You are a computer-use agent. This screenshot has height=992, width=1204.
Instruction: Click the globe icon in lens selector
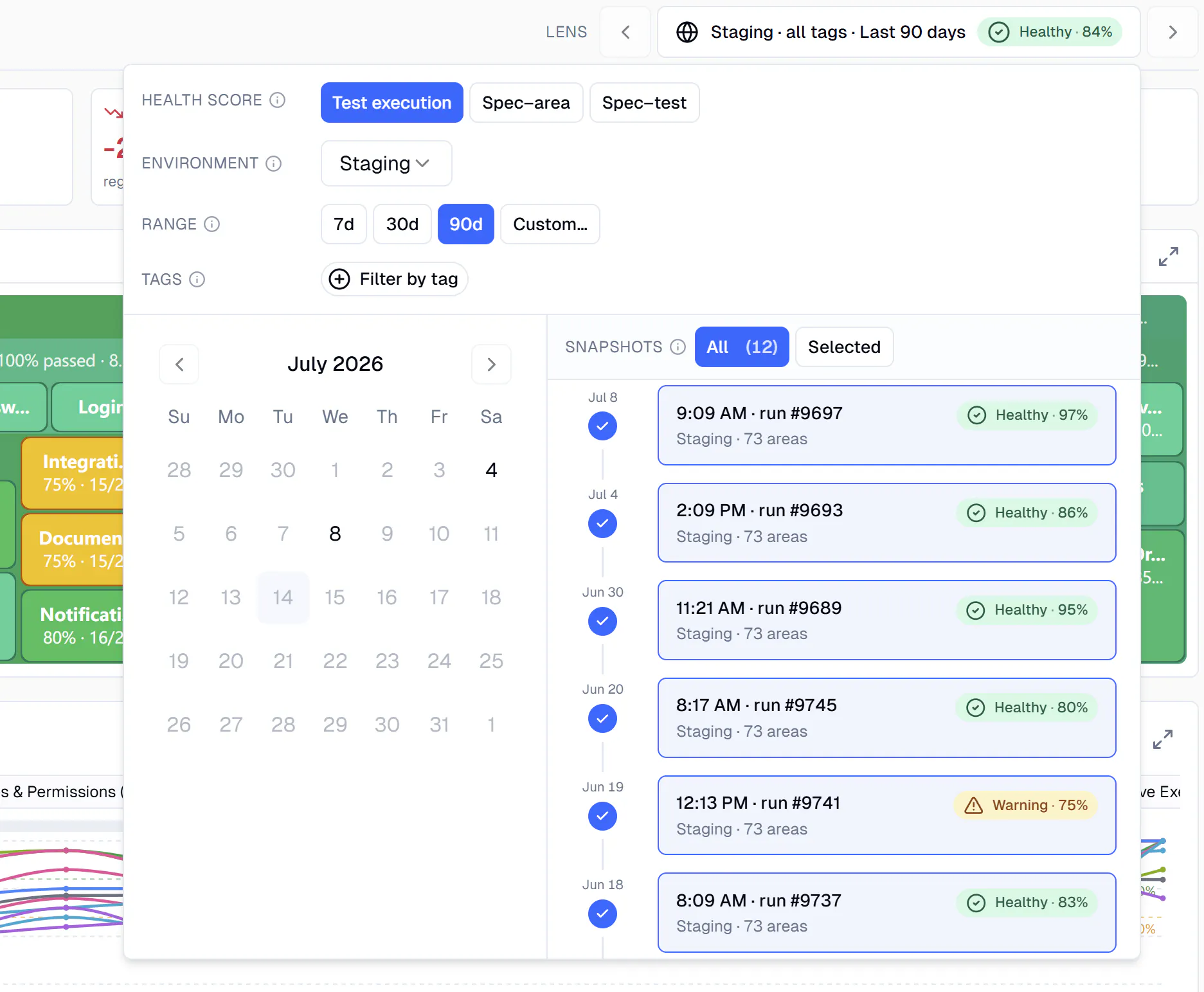pos(687,32)
